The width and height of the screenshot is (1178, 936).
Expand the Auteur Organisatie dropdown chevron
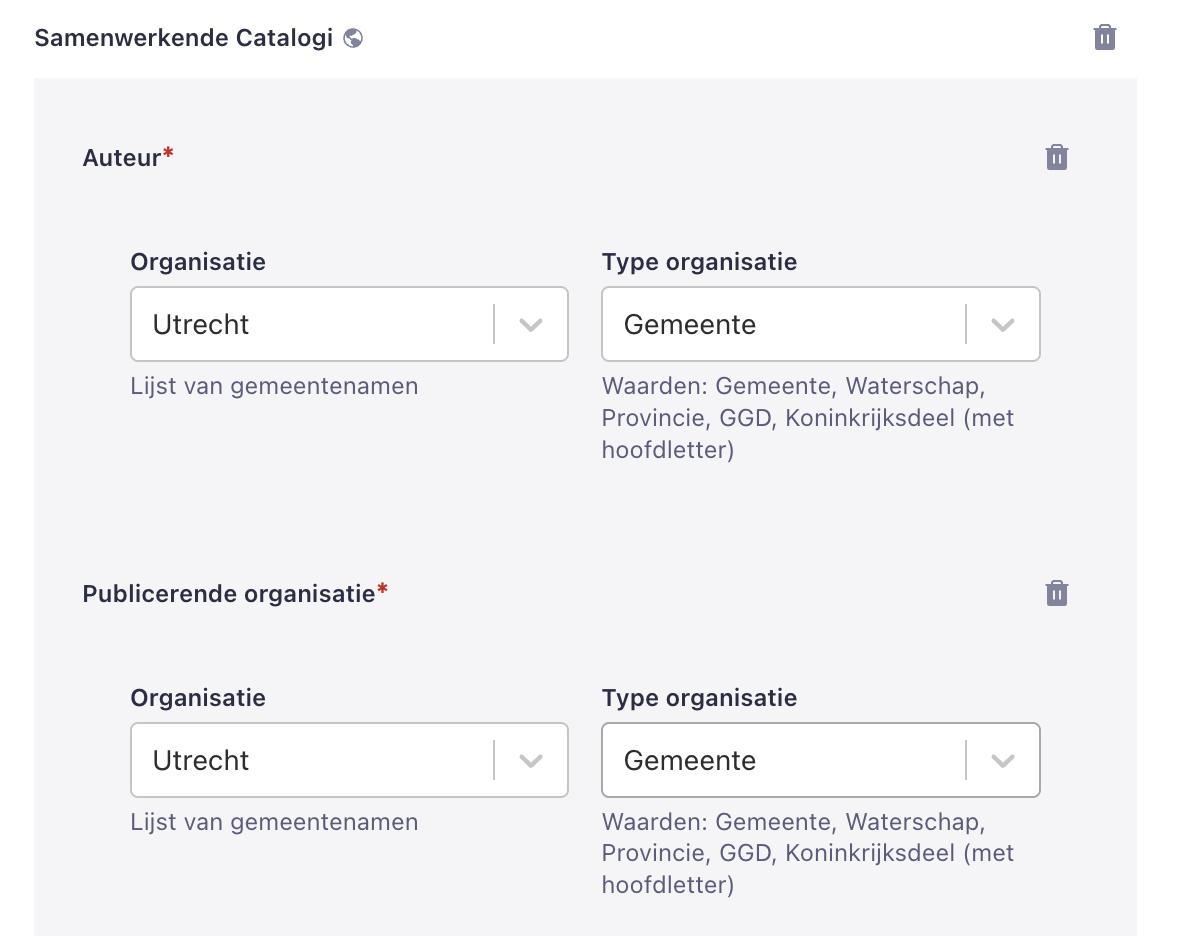[531, 325]
